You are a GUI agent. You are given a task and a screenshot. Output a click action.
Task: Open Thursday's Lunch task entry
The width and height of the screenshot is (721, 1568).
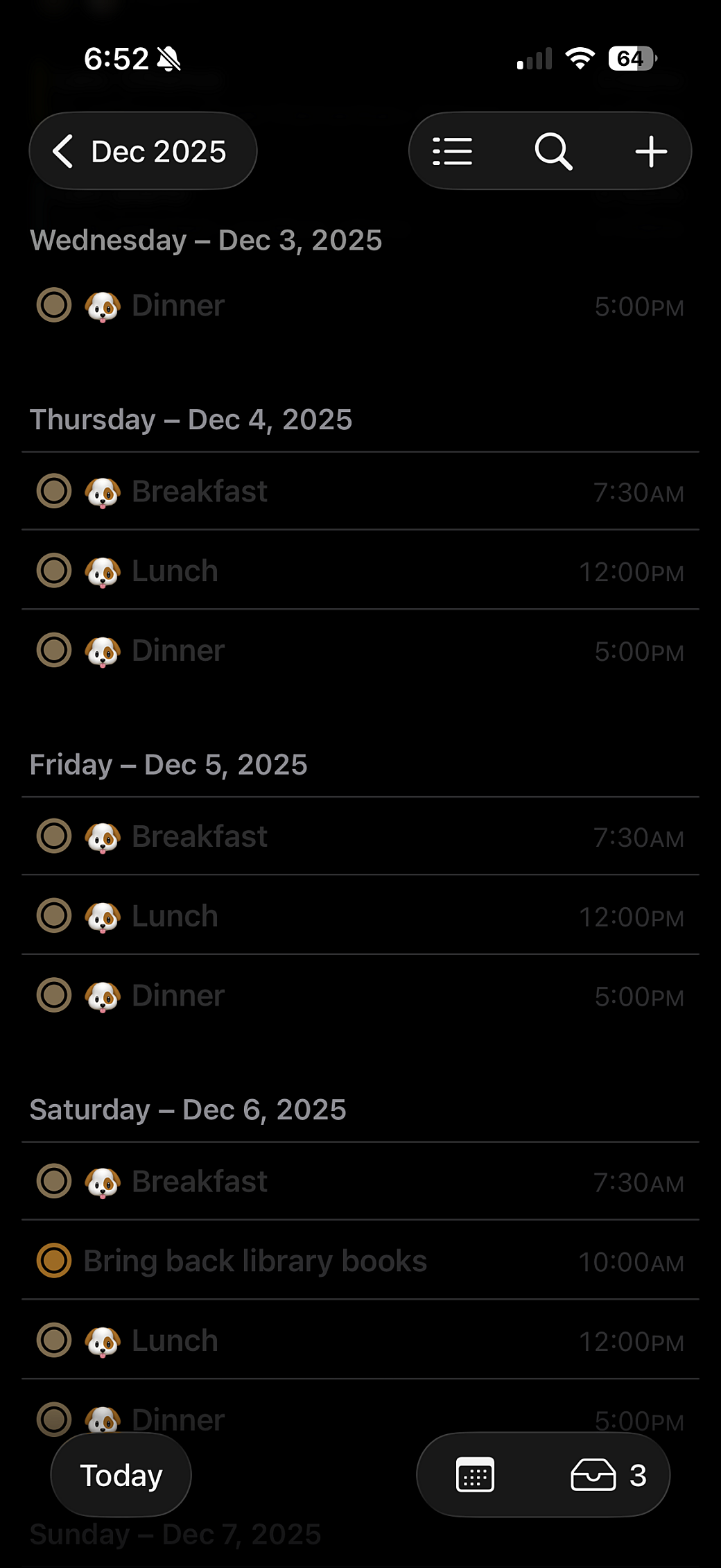pyautogui.click(x=175, y=571)
